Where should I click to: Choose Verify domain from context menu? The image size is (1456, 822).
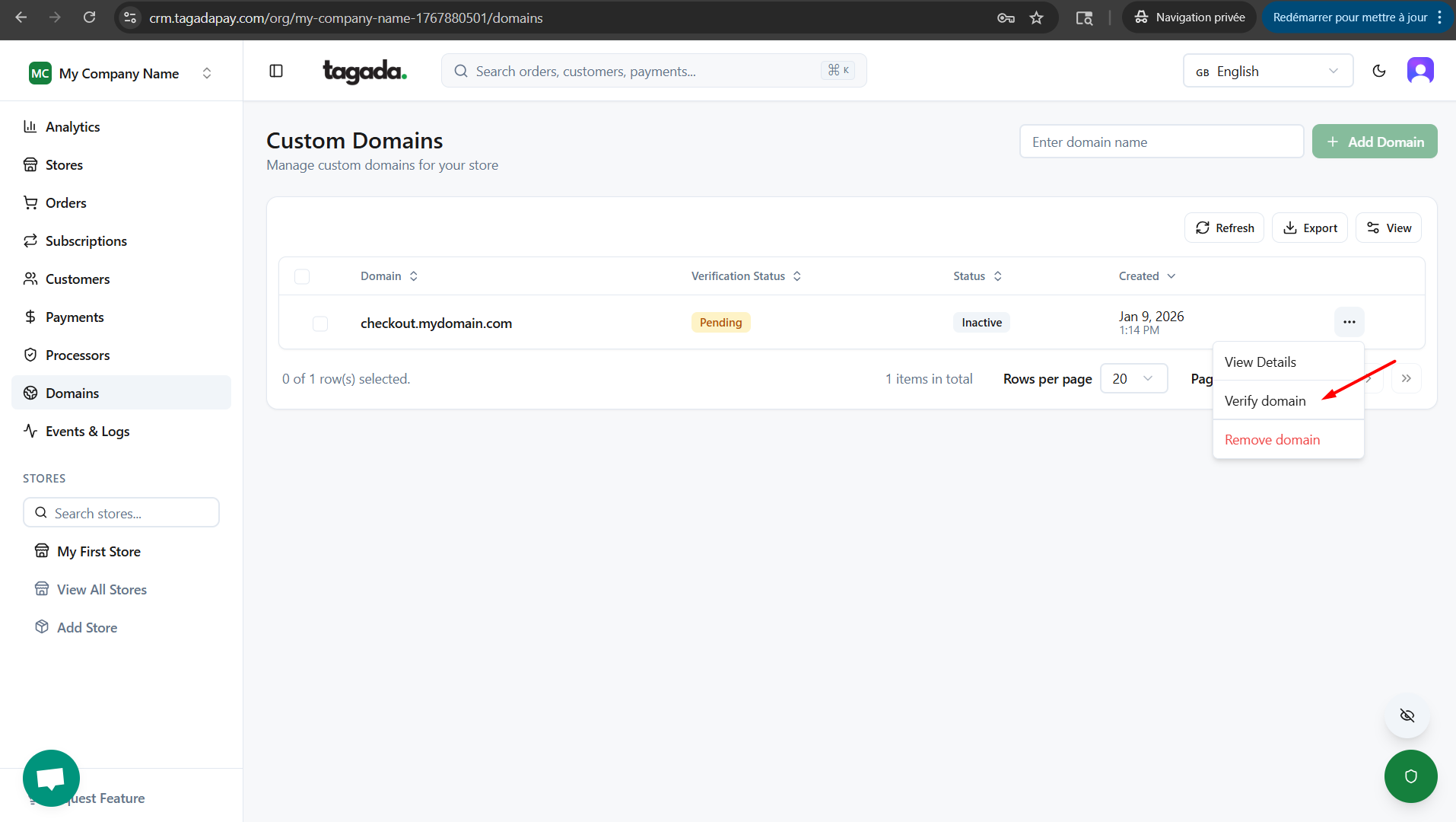point(1265,401)
